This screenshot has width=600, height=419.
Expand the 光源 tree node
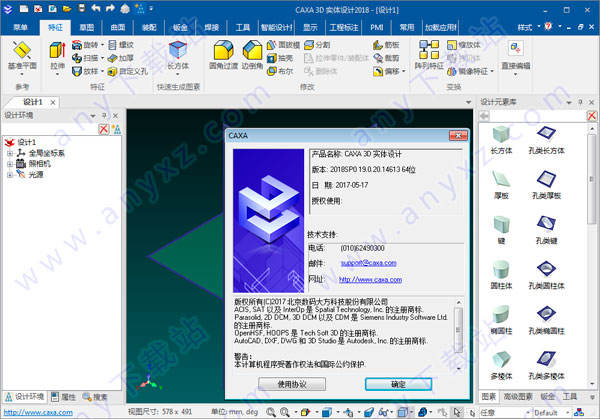[x=10, y=175]
